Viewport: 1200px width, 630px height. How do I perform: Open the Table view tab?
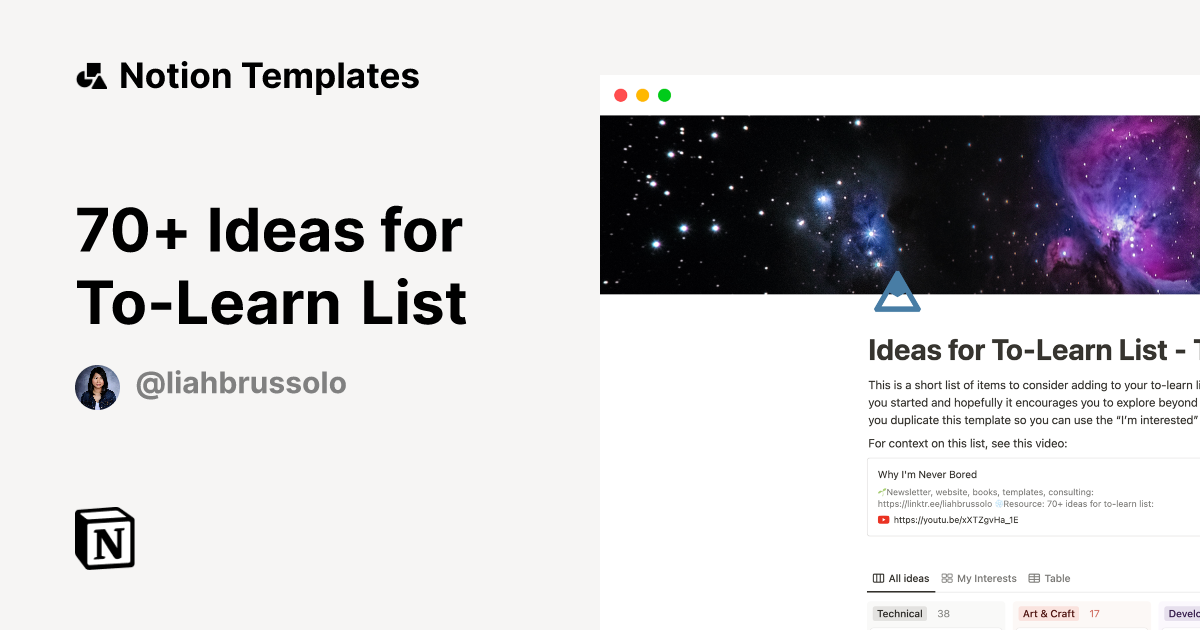coord(1057,578)
